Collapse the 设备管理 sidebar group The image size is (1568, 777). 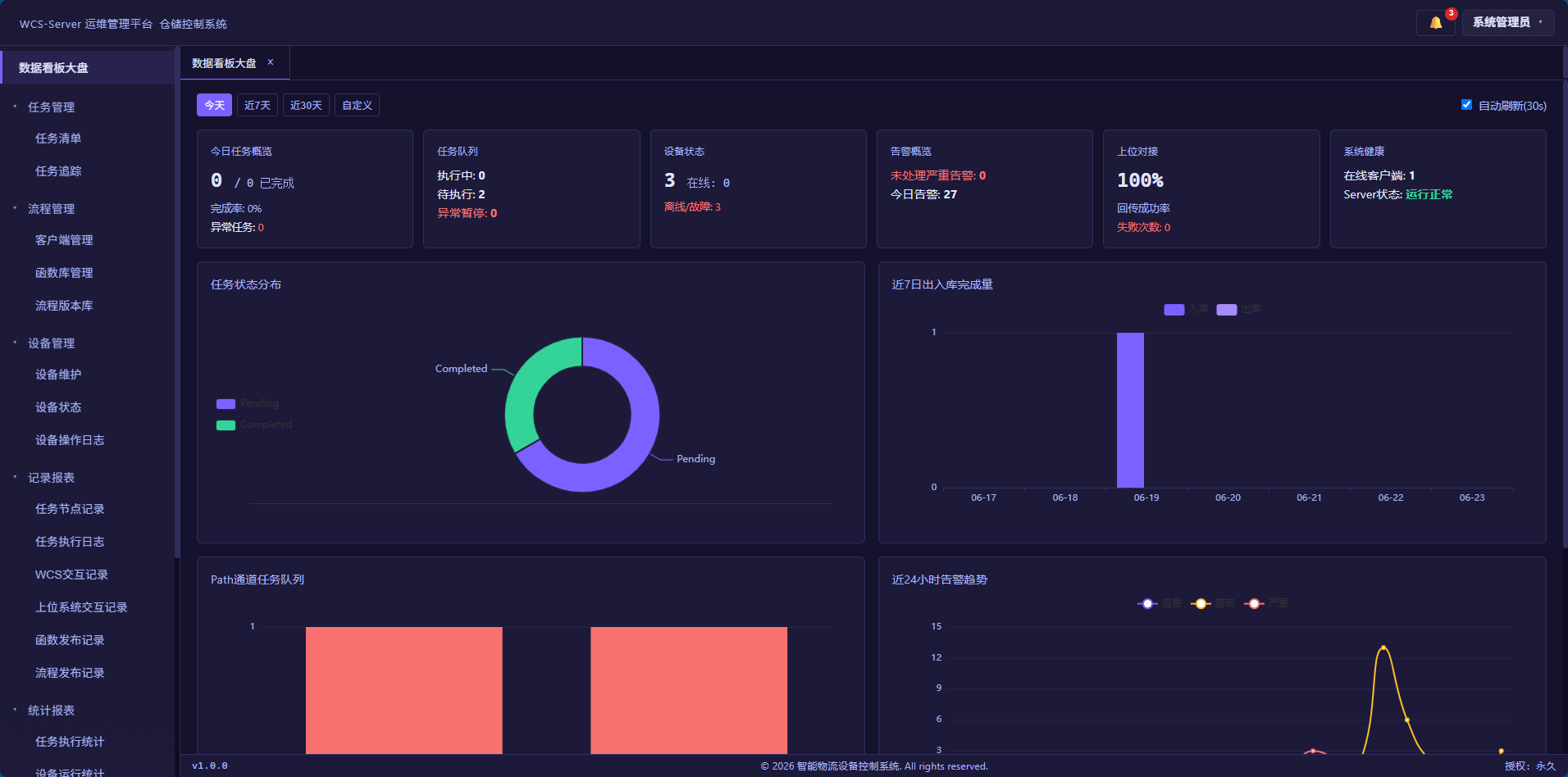(51, 343)
